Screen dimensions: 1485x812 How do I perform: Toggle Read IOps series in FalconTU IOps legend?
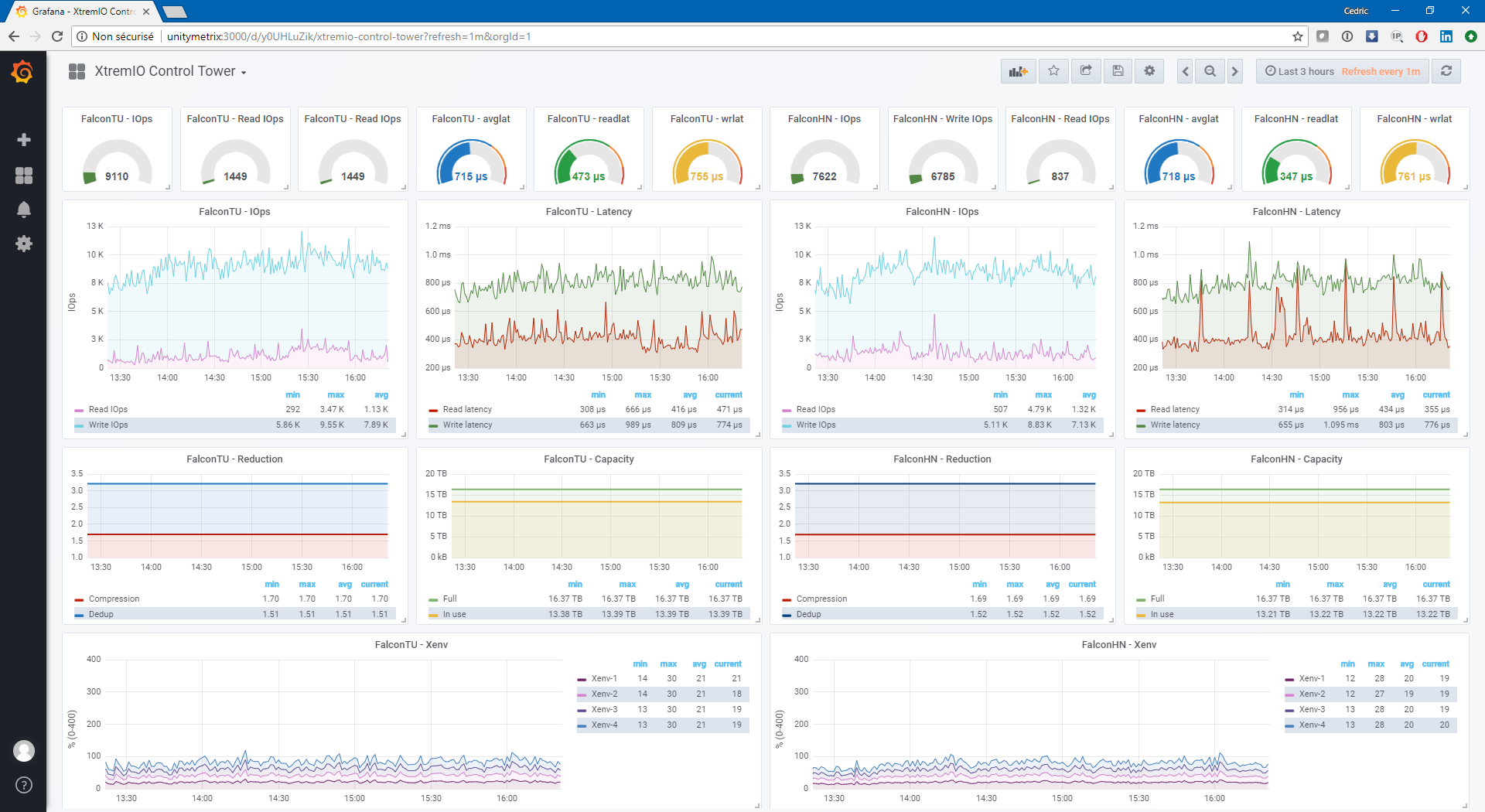108,410
